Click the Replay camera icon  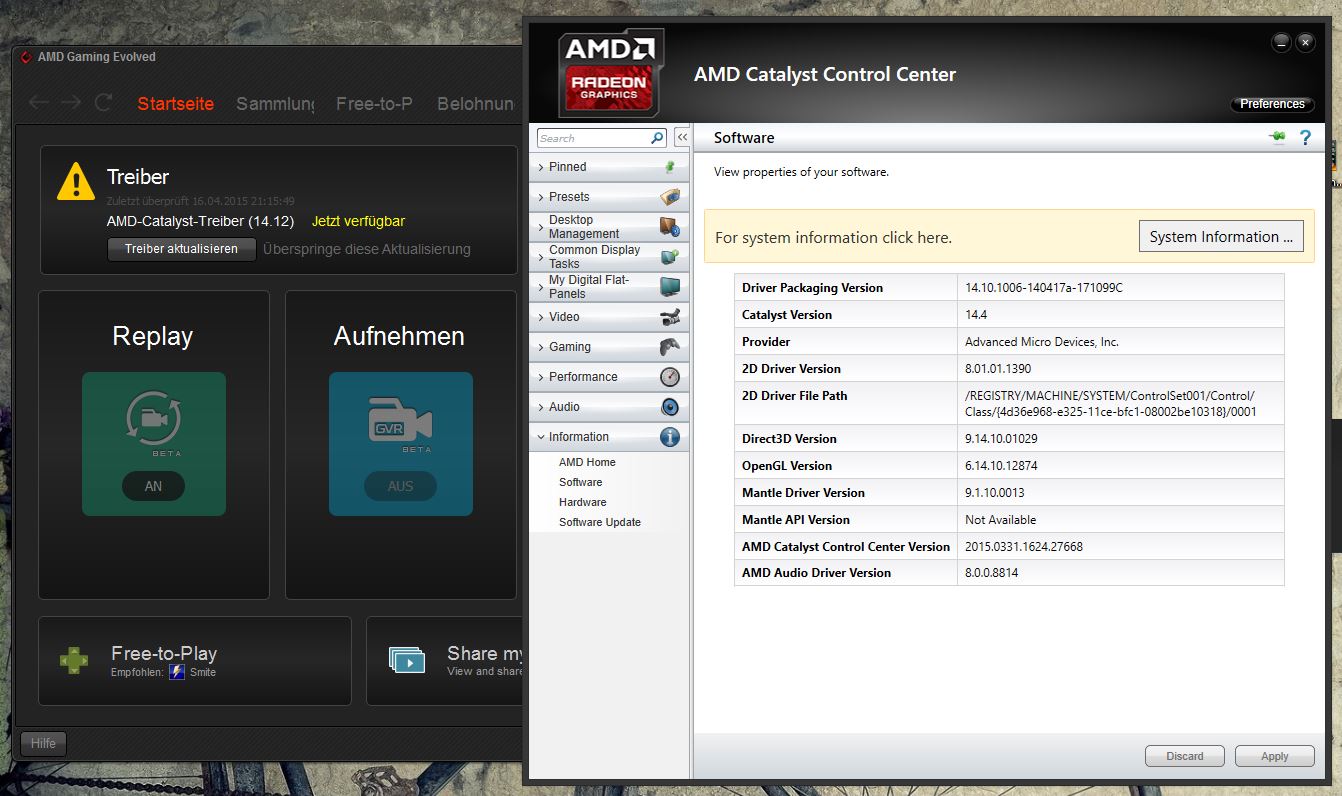[153, 419]
